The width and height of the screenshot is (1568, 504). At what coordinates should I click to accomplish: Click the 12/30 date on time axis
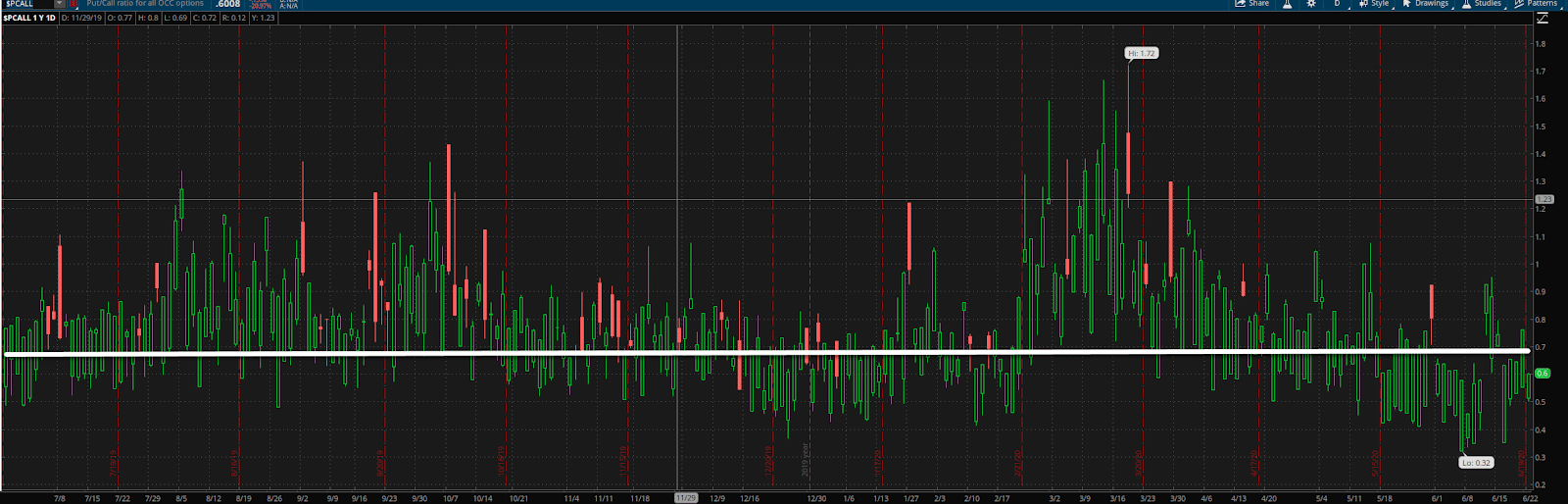point(815,499)
